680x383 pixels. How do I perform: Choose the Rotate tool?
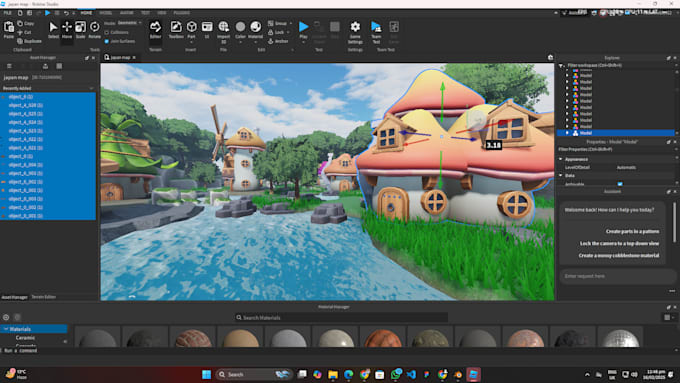coord(94,30)
